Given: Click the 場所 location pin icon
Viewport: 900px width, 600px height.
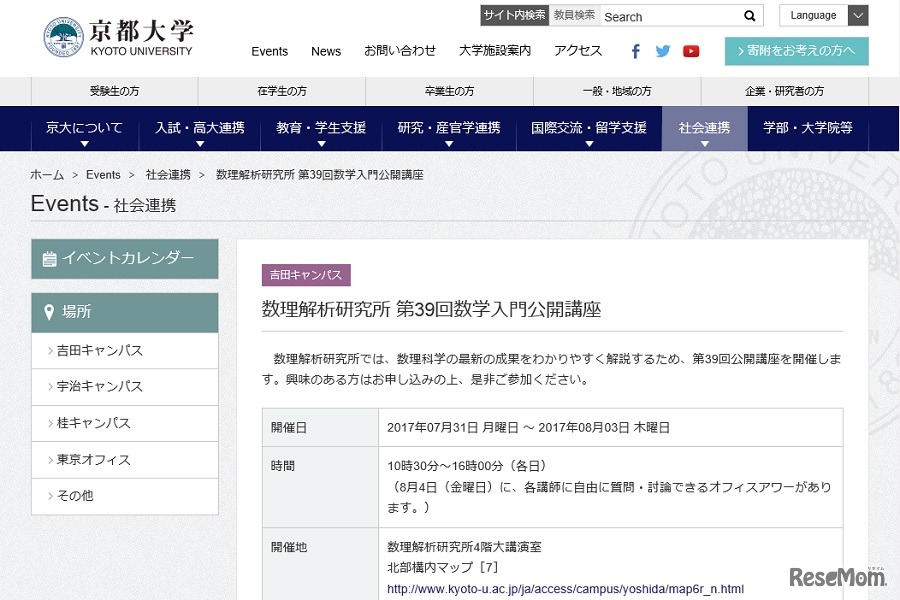Looking at the screenshot, I should pyautogui.click(x=49, y=312).
